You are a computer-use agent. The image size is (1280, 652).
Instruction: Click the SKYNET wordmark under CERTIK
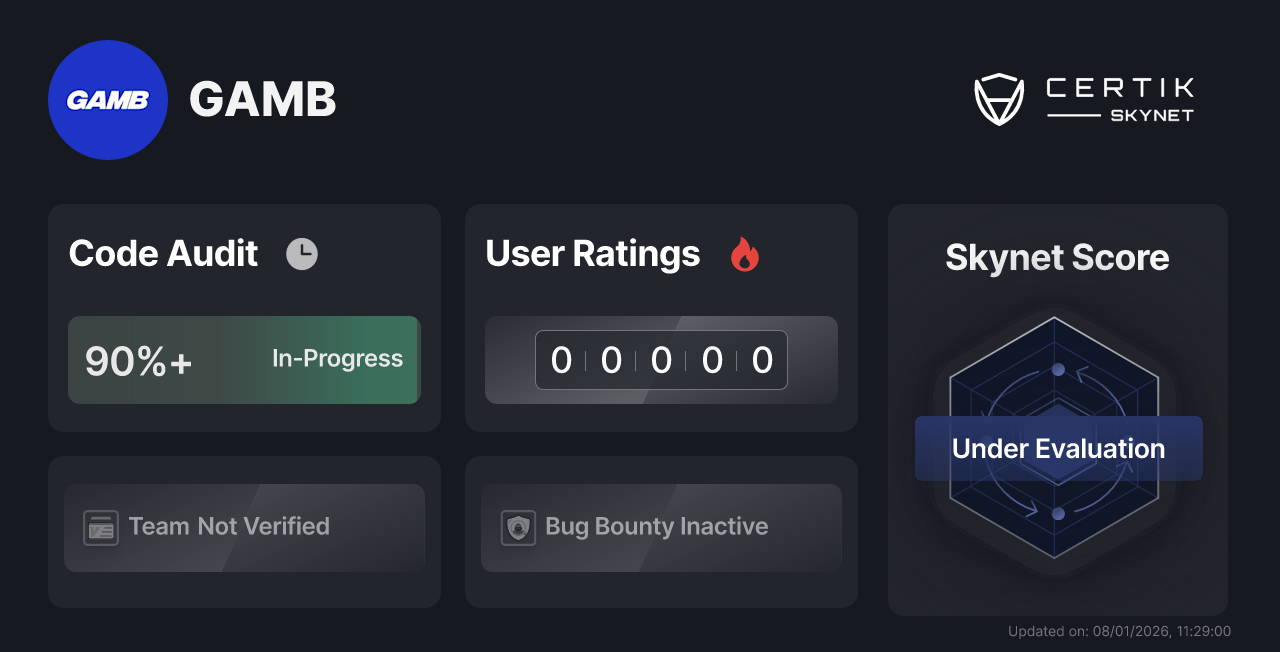pyautogui.click(x=1149, y=113)
